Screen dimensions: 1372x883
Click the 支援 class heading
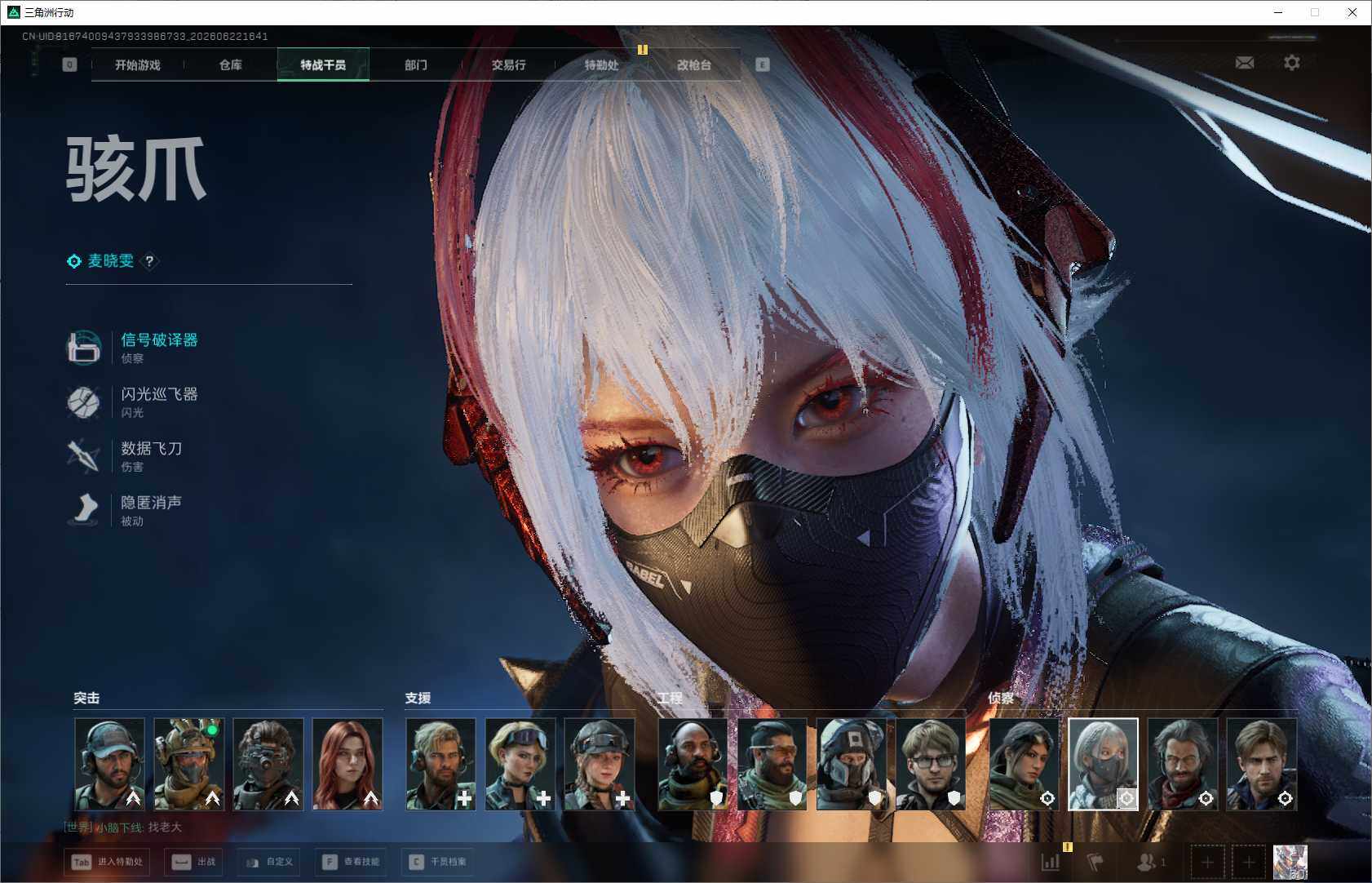pyautogui.click(x=418, y=698)
